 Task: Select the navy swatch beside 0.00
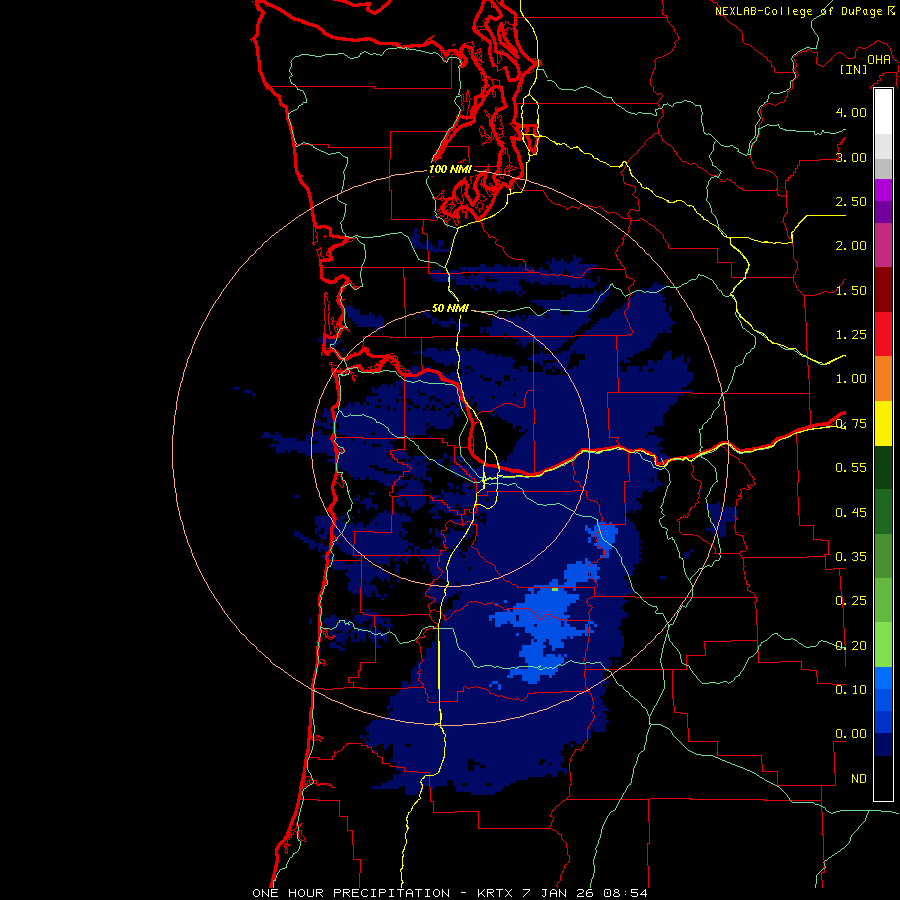(883, 744)
